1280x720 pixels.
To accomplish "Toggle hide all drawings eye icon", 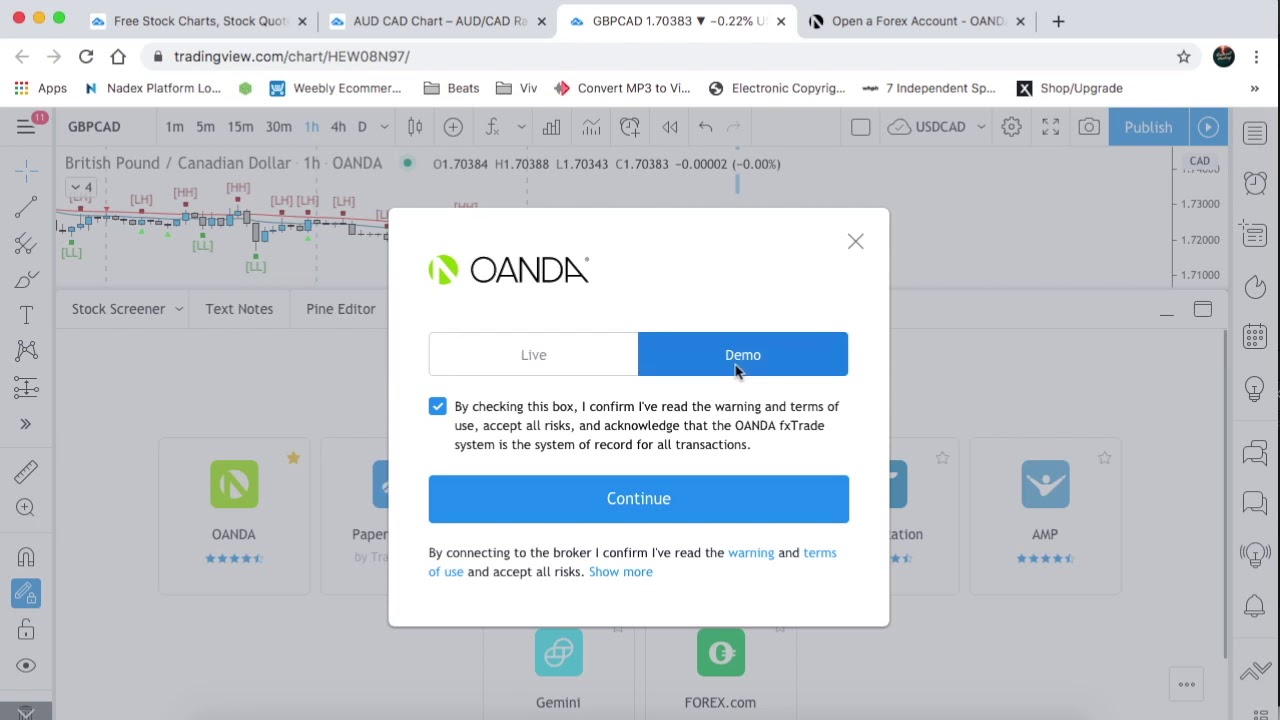I will [x=26, y=666].
